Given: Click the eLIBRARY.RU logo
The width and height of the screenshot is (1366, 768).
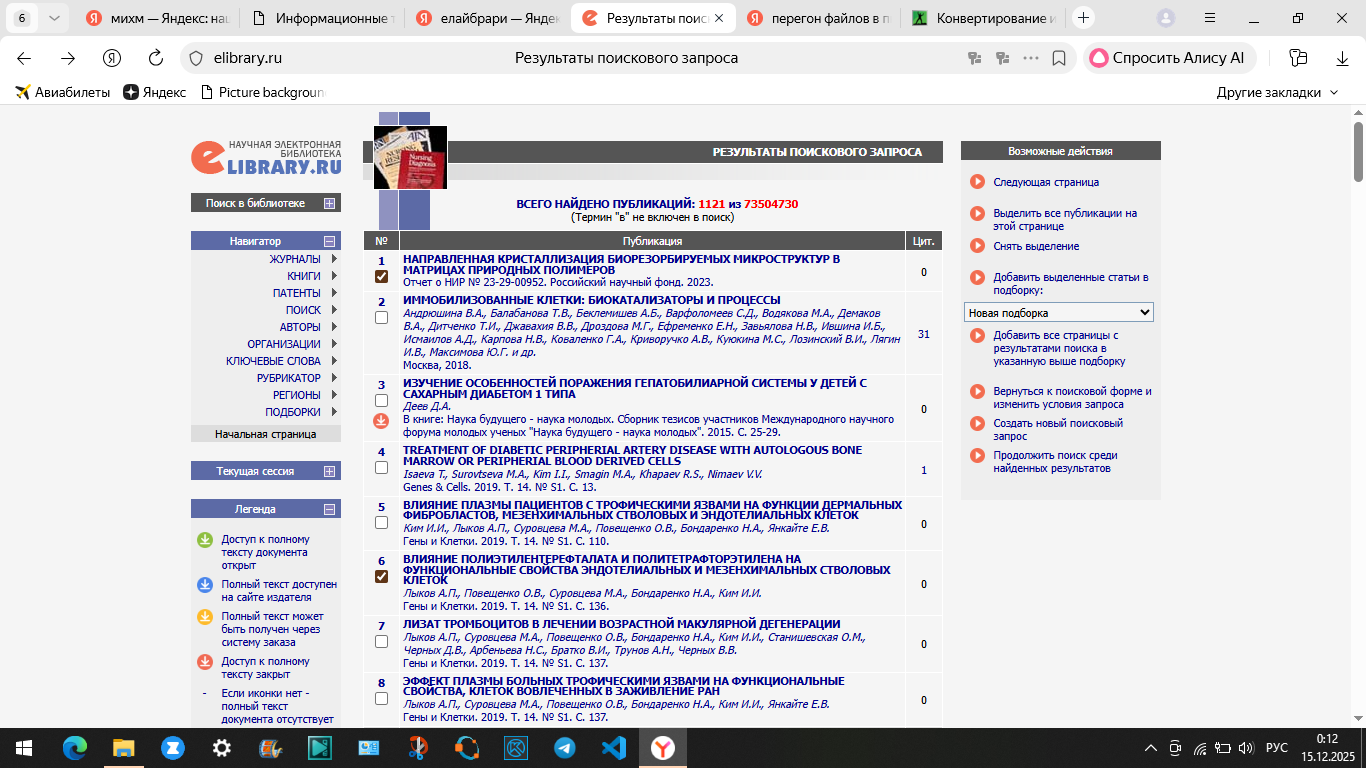Looking at the screenshot, I should point(266,156).
